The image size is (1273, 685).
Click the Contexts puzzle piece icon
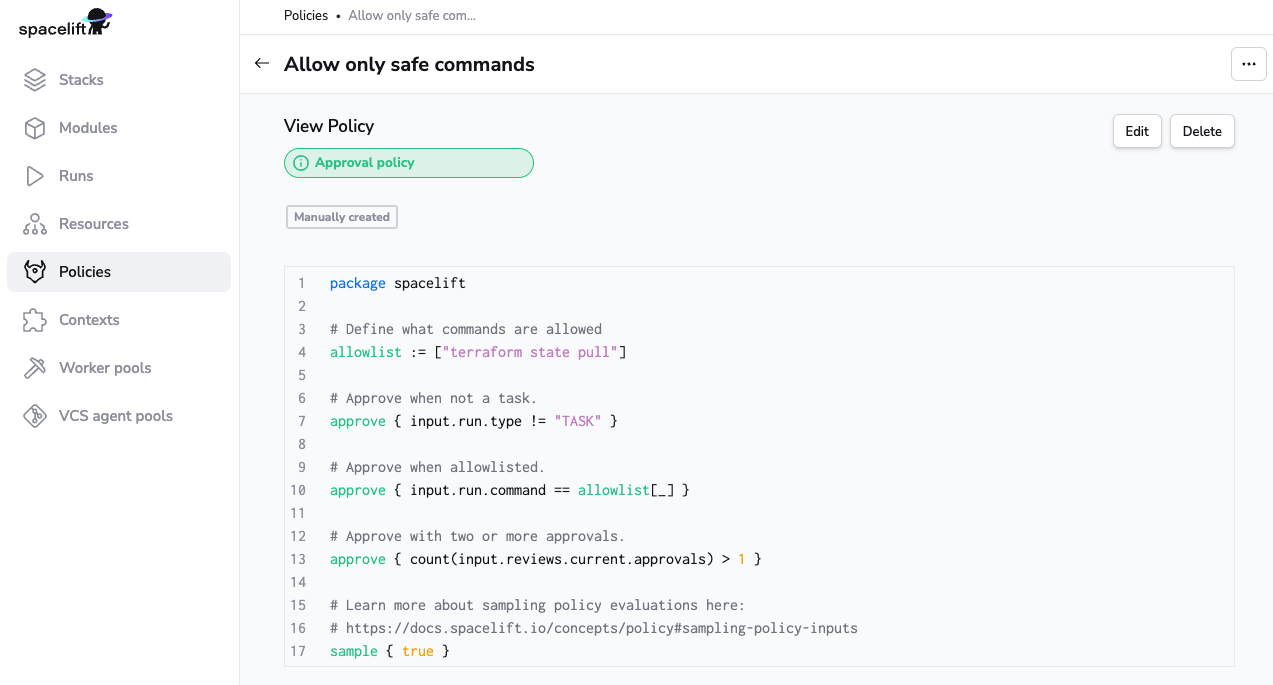click(x=35, y=320)
